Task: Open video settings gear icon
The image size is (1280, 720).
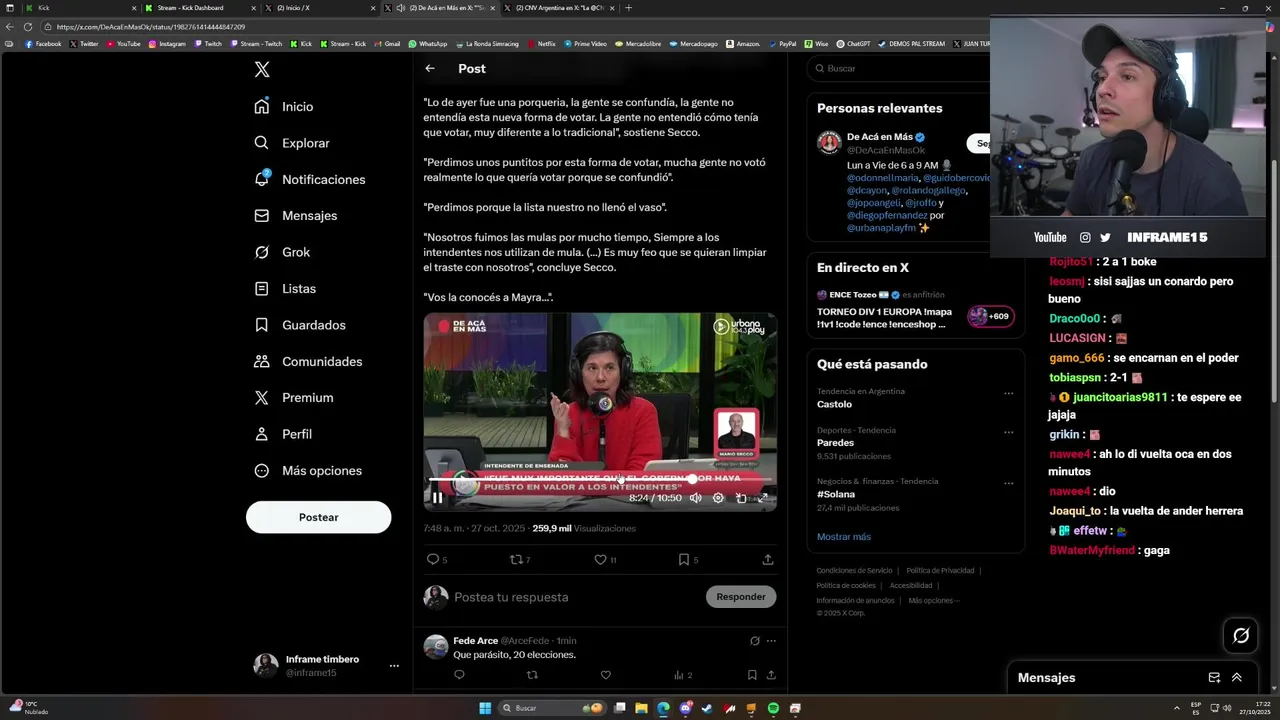Action: coord(718,498)
